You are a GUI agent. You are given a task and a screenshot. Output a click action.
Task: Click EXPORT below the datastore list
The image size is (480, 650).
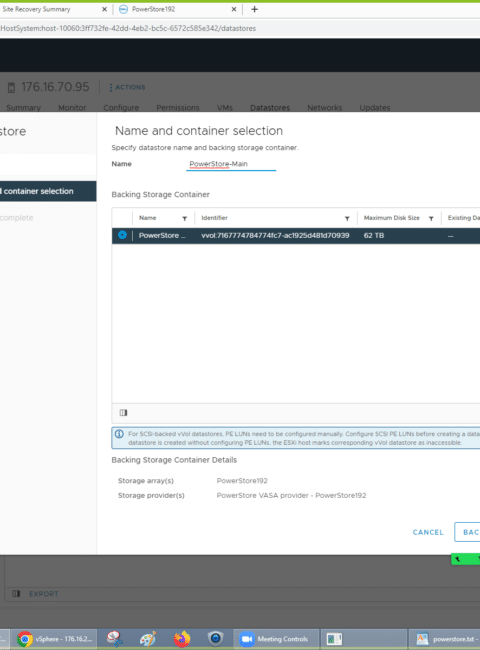point(44,594)
